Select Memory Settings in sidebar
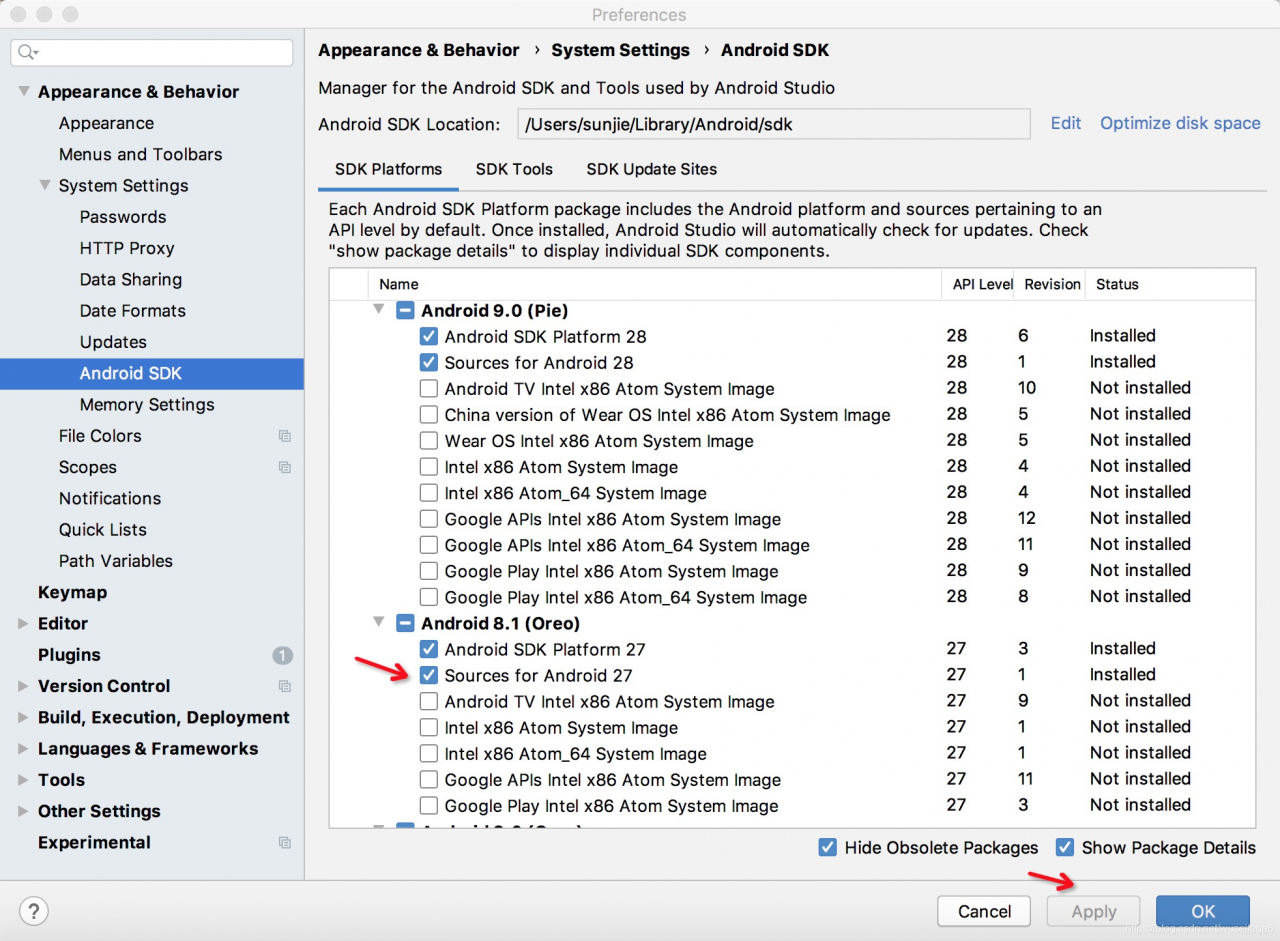1280x941 pixels. click(147, 404)
